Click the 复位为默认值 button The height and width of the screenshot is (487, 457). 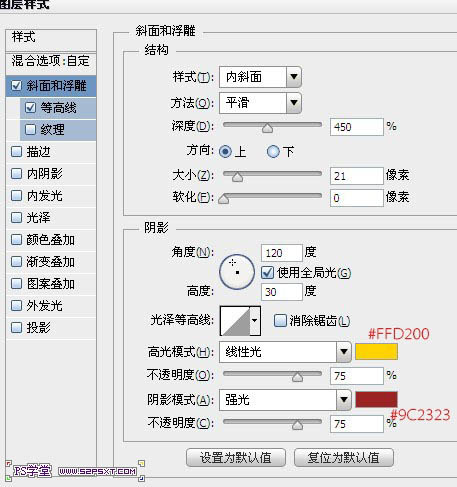(x=344, y=458)
